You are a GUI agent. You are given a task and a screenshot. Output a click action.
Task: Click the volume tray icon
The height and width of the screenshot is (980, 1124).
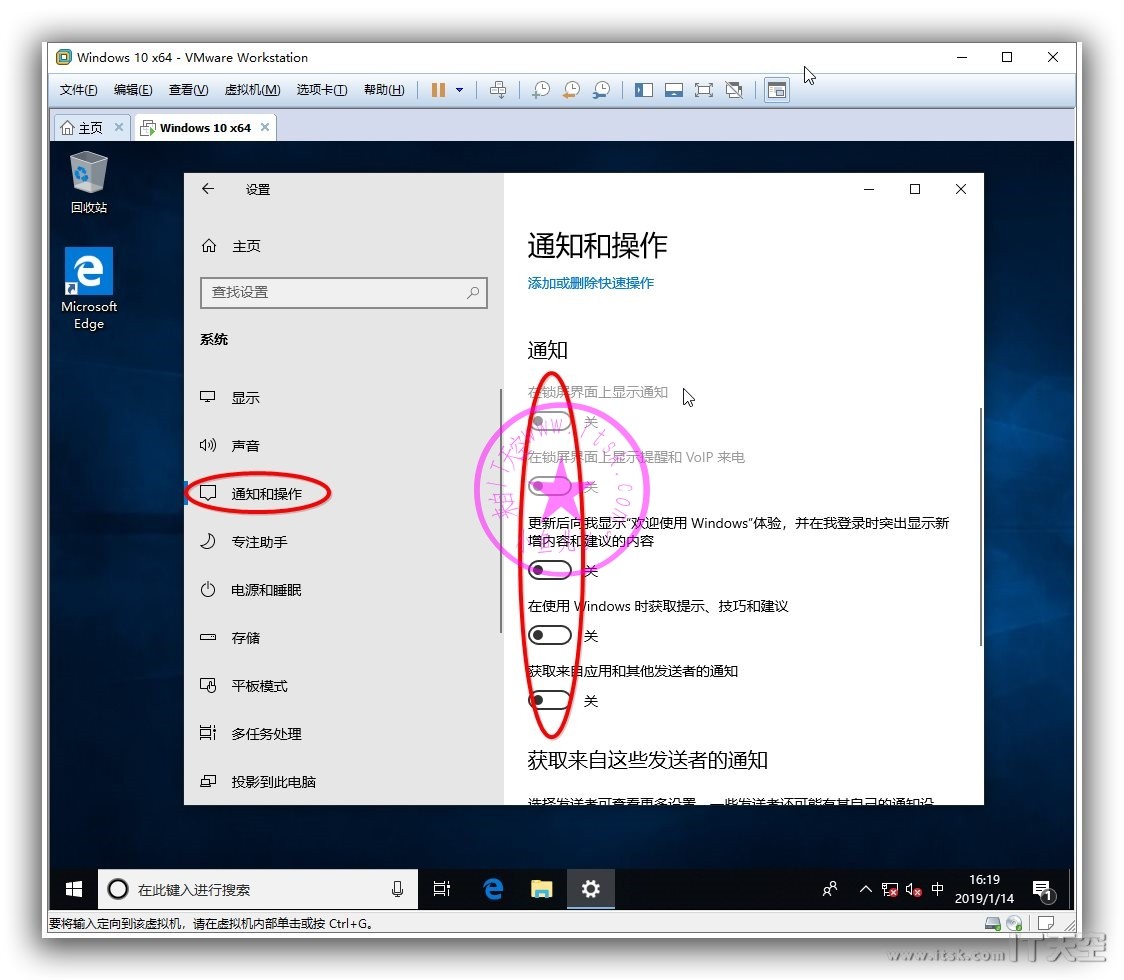[913, 890]
